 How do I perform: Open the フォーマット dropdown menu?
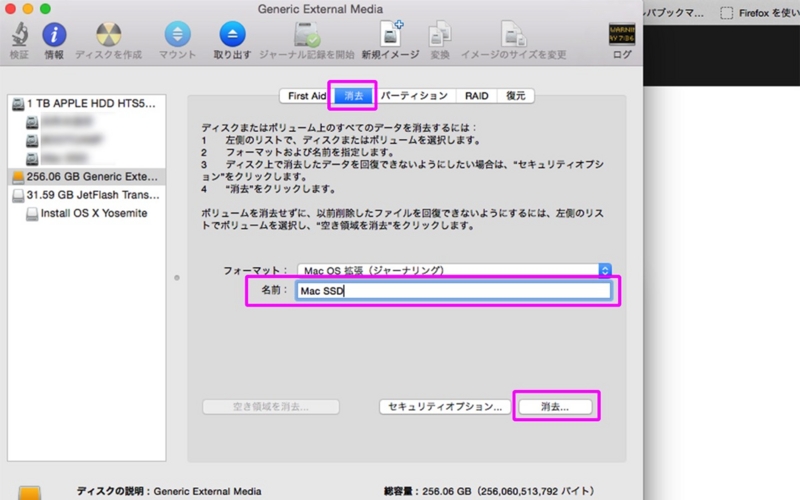[x=455, y=270]
